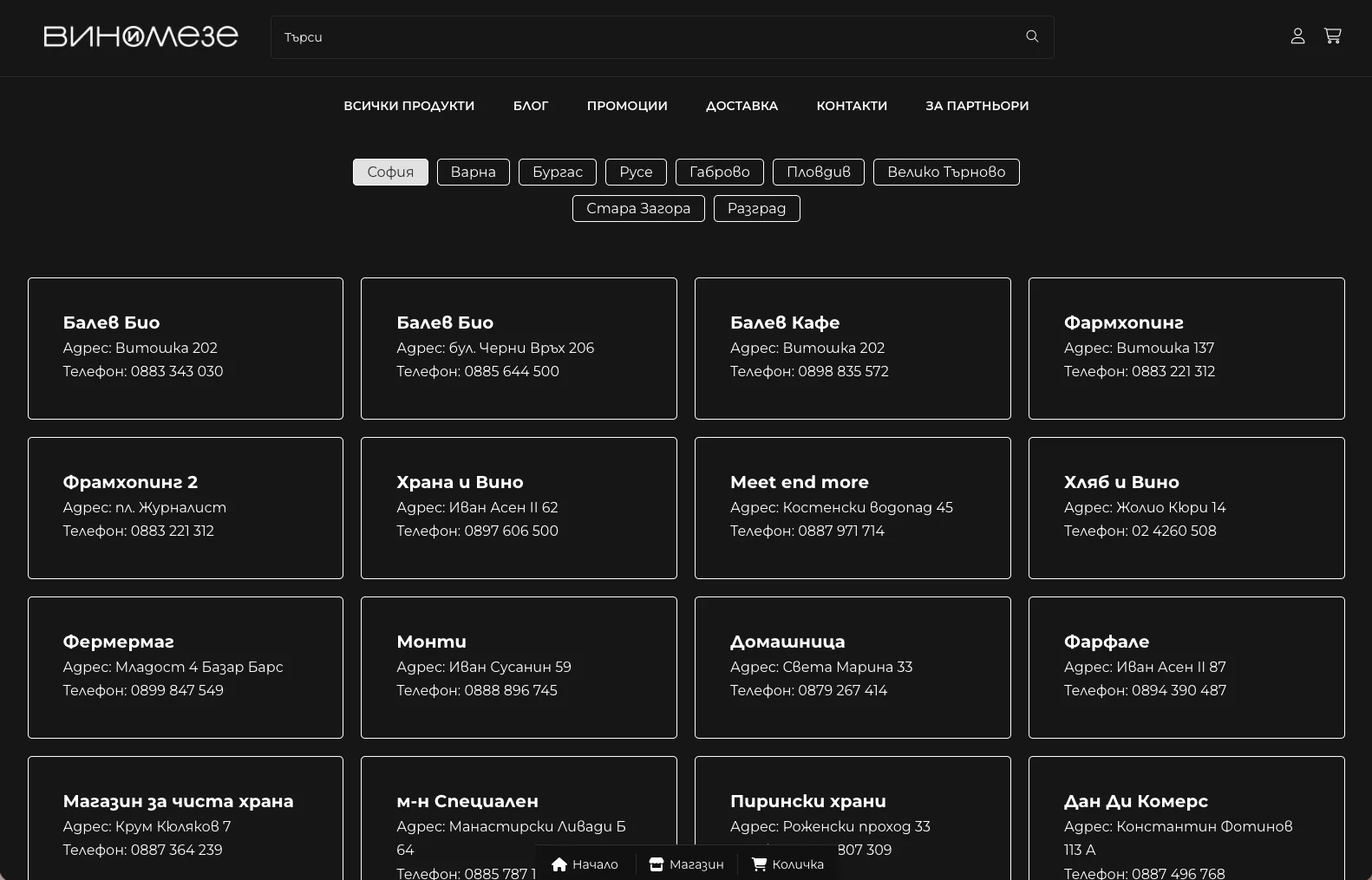The image size is (1372, 880).
Task: Click the Фрамхопинг 2 store title
Action: 130,482
